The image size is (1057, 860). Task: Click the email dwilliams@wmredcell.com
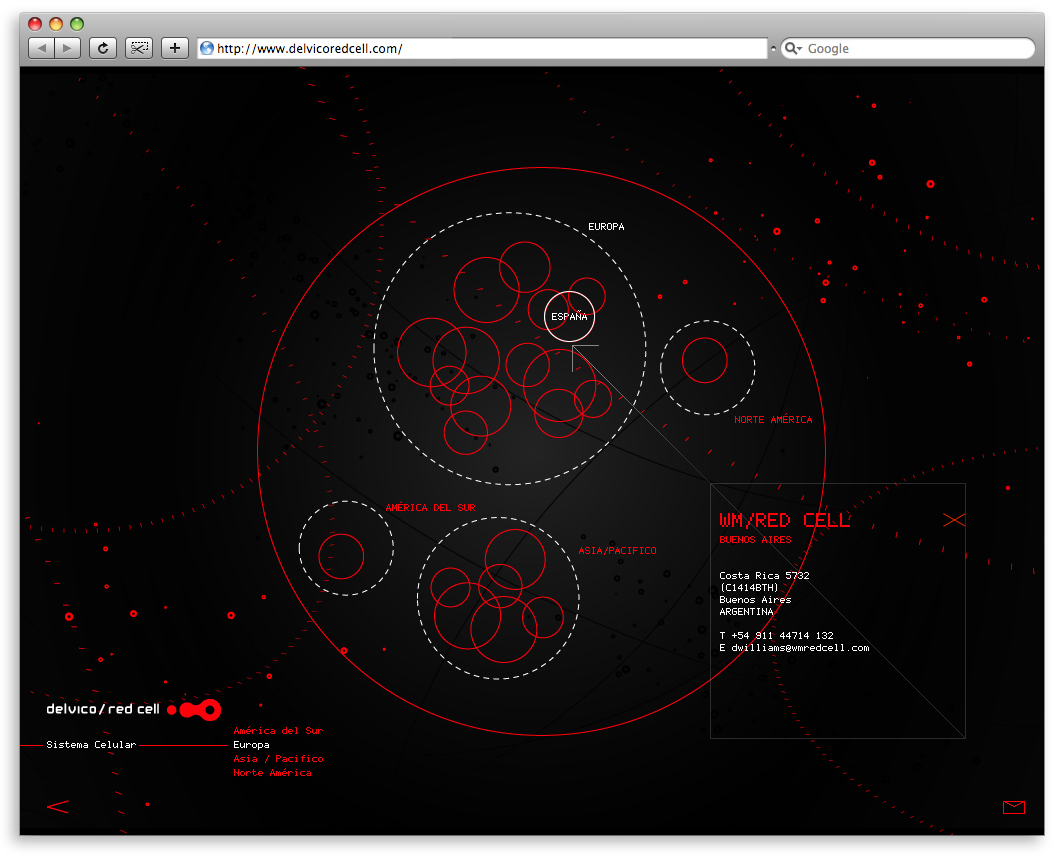tap(800, 648)
